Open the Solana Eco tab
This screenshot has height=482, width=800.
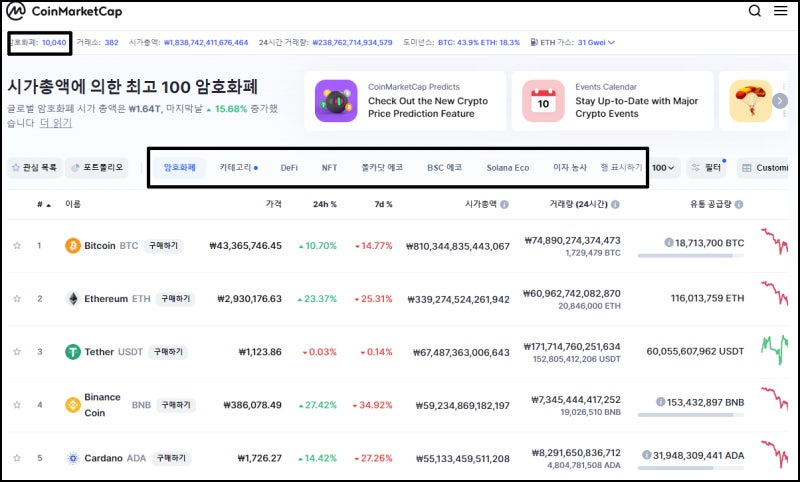pos(508,167)
